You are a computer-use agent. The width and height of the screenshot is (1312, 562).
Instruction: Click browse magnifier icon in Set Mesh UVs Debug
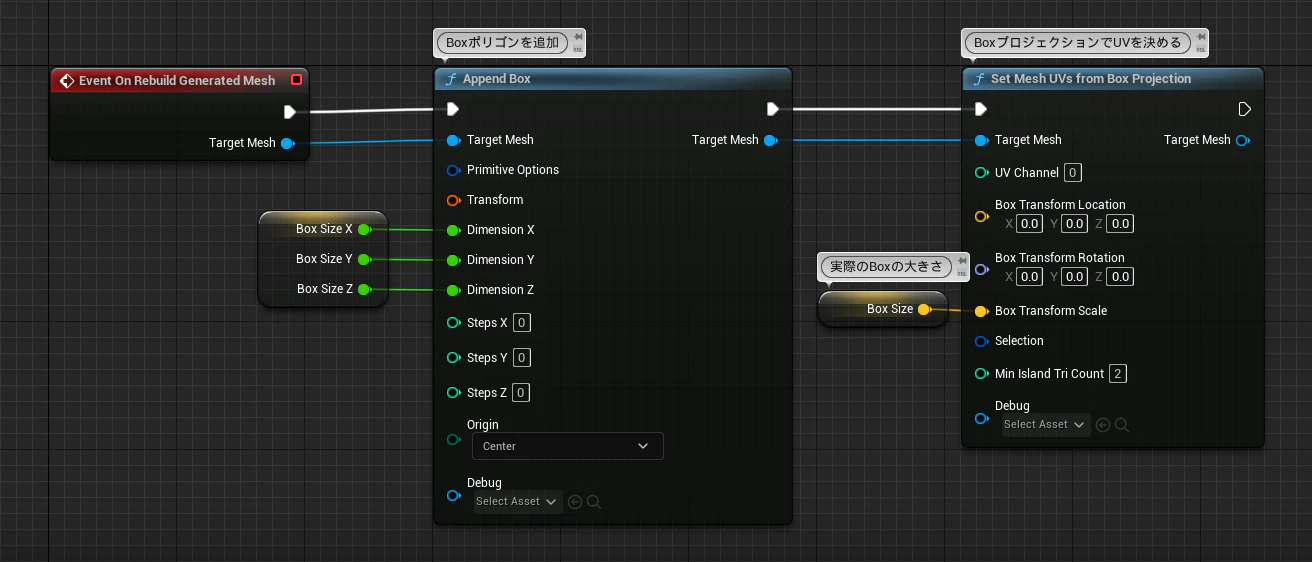pos(1122,425)
